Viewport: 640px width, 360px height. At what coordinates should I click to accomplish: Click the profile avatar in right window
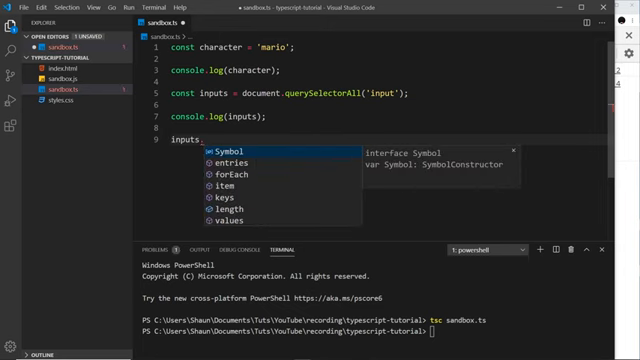click(x=622, y=20)
